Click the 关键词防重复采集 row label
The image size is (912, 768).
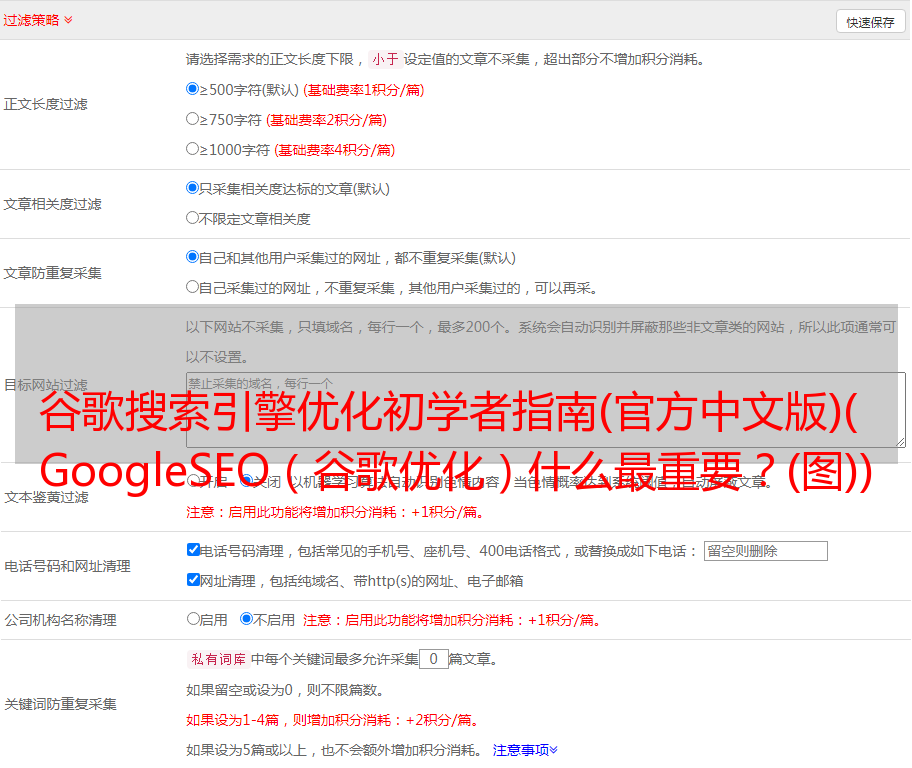pyautogui.click(x=60, y=704)
